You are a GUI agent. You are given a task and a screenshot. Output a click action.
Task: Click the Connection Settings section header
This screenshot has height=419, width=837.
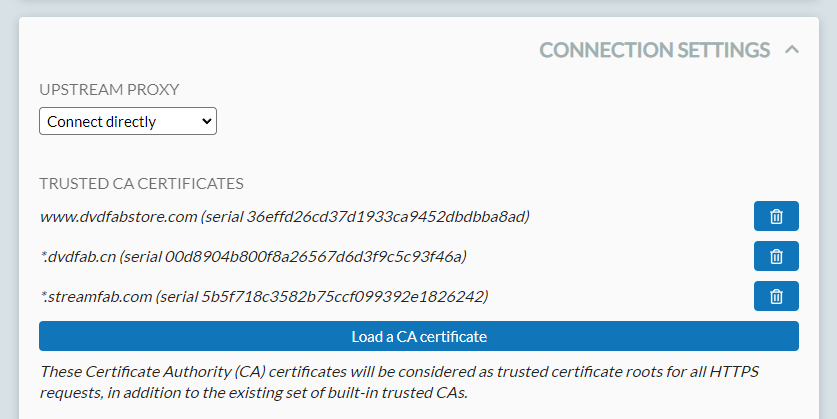(654, 50)
